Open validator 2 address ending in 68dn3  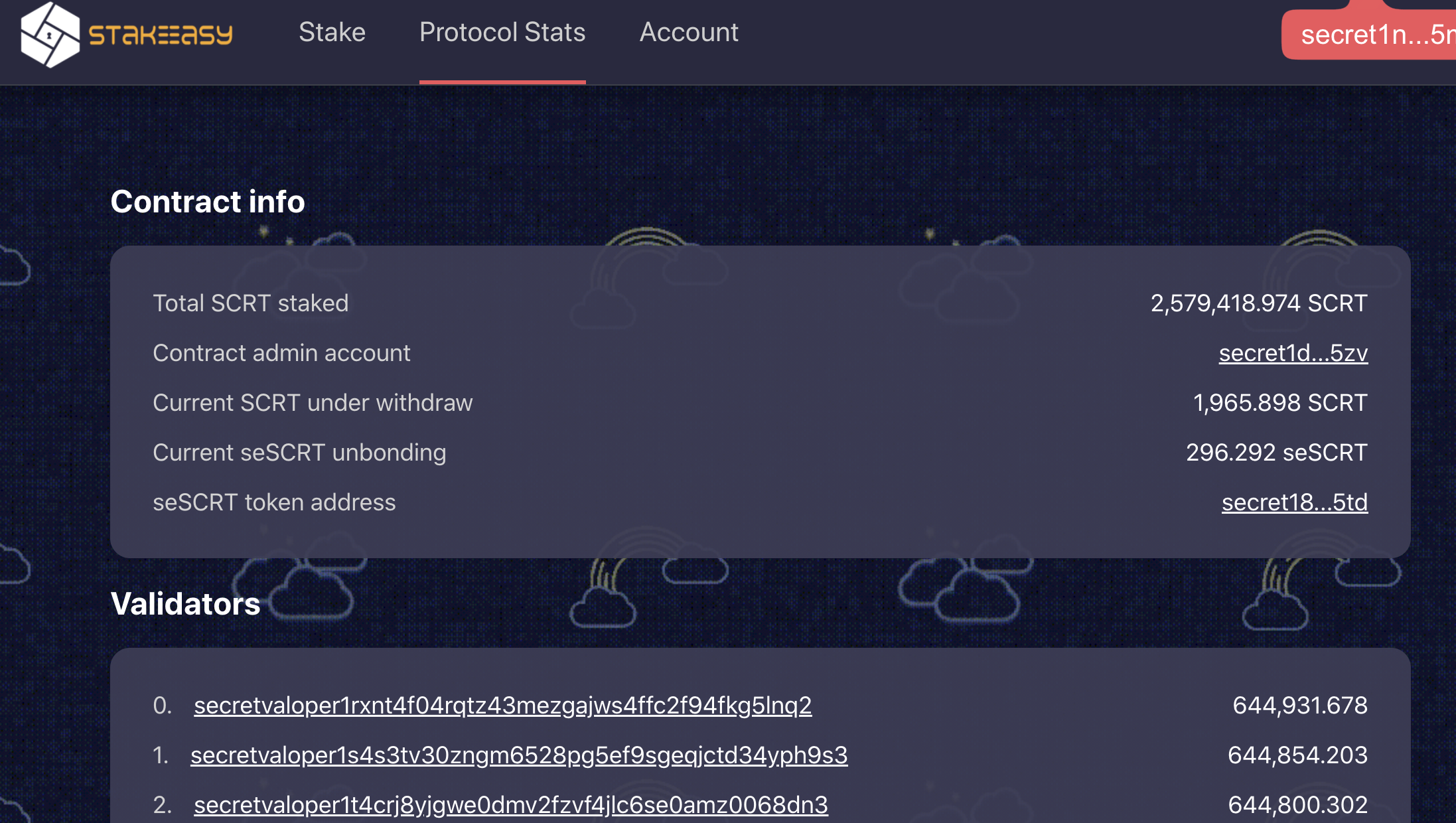tap(510, 804)
